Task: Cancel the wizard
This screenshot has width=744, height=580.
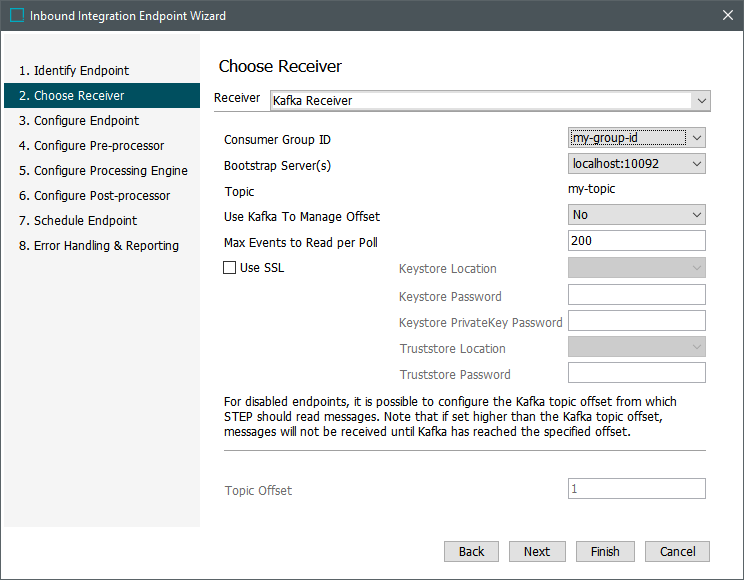Action: (677, 551)
